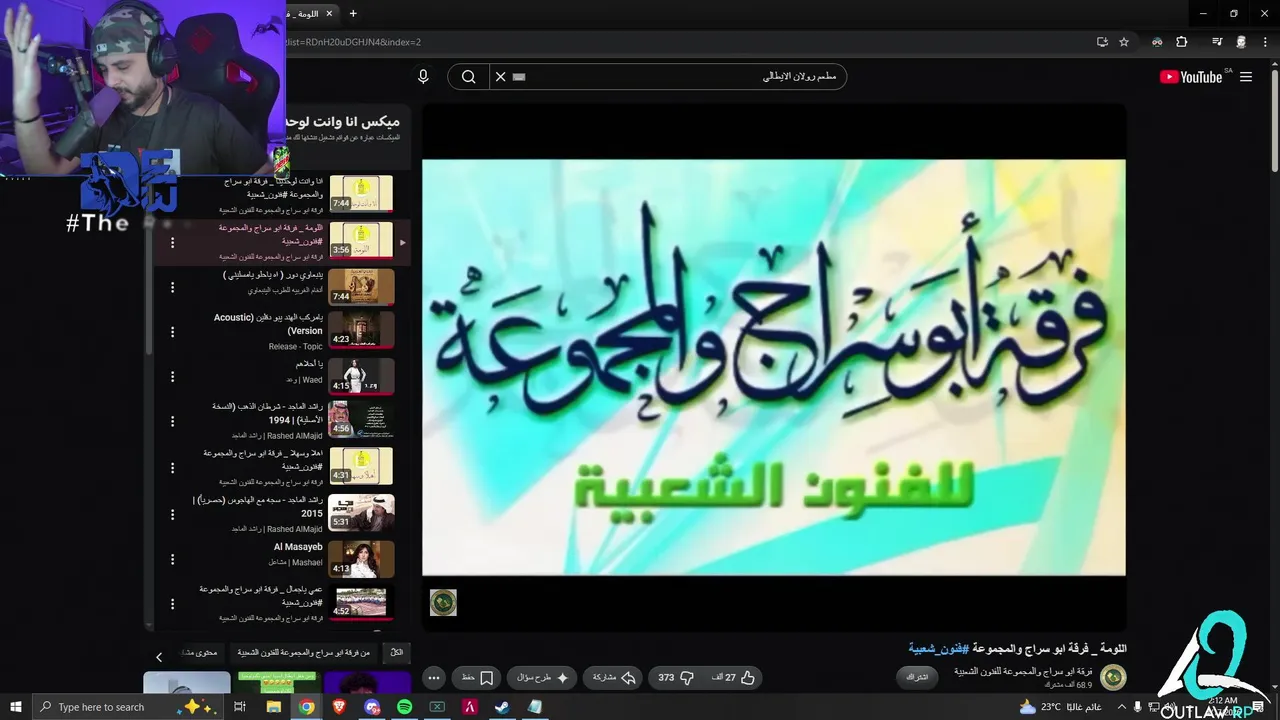
Task: Open the Chrome profile avatar
Action: 1242,42
